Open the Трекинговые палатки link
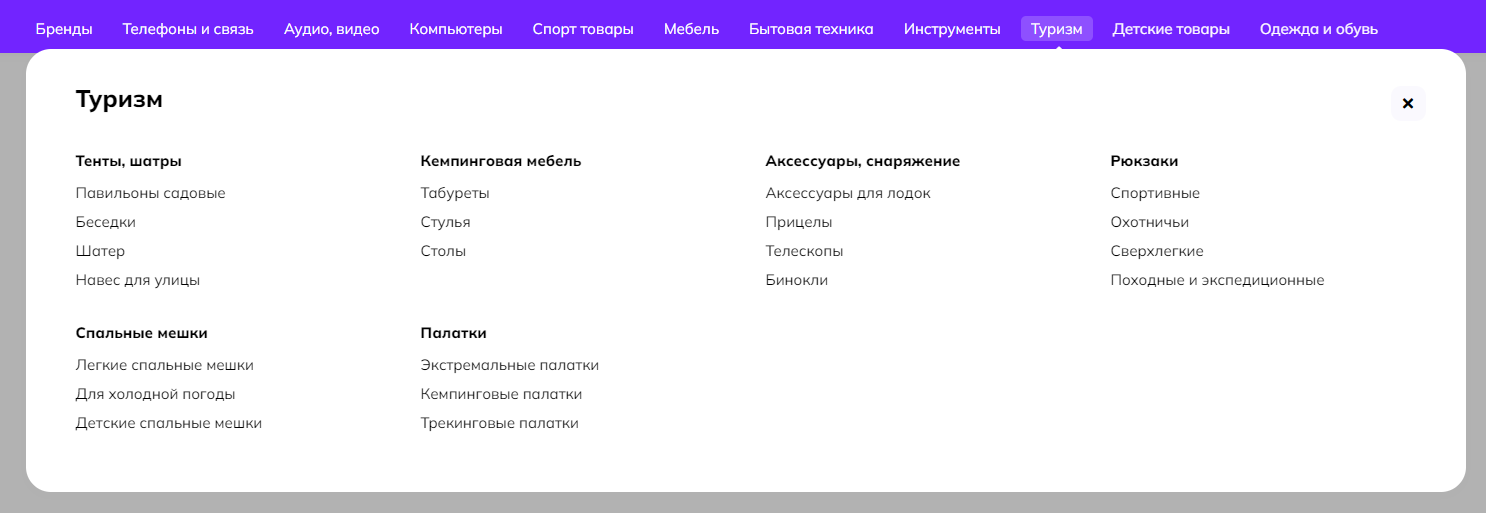Image resolution: width=1486 pixels, height=513 pixels. pyautogui.click(x=499, y=423)
